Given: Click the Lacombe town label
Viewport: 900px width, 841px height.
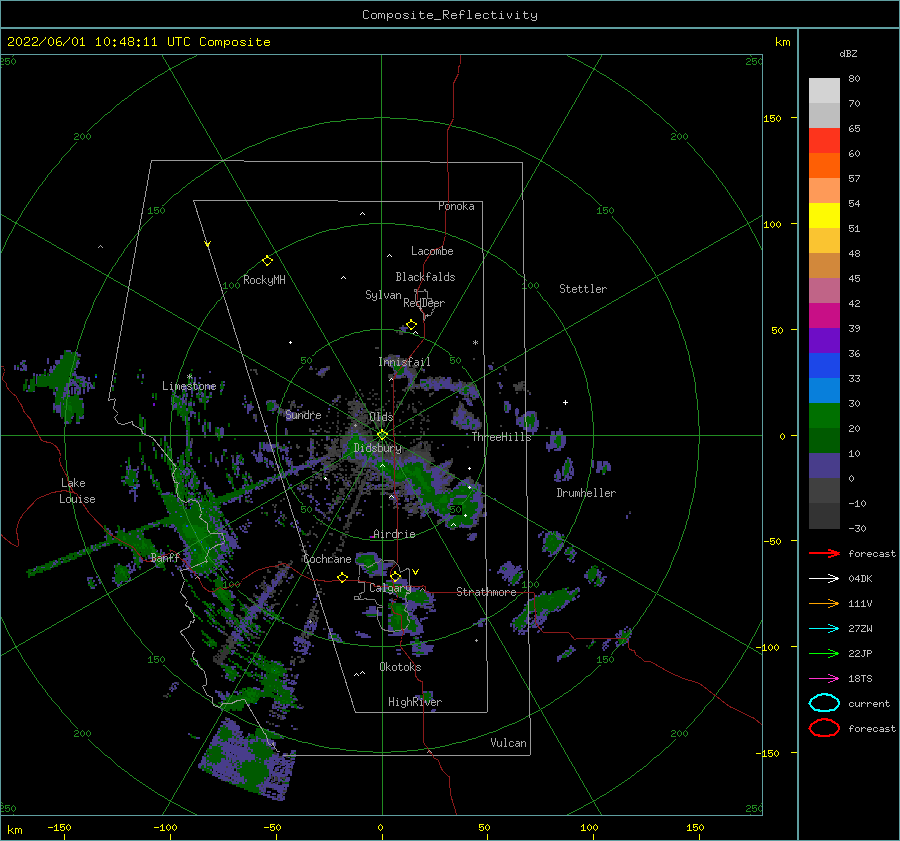Looking at the screenshot, I should tap(432, 251).
